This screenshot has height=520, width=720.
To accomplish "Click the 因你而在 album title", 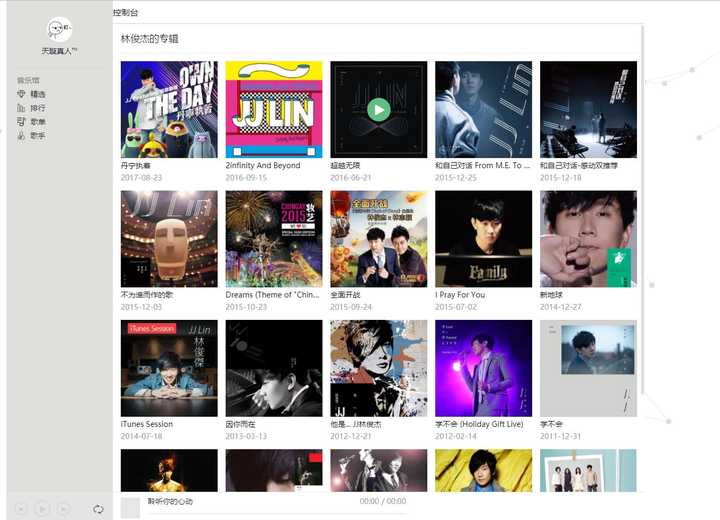I will click(x=241, y=424).
